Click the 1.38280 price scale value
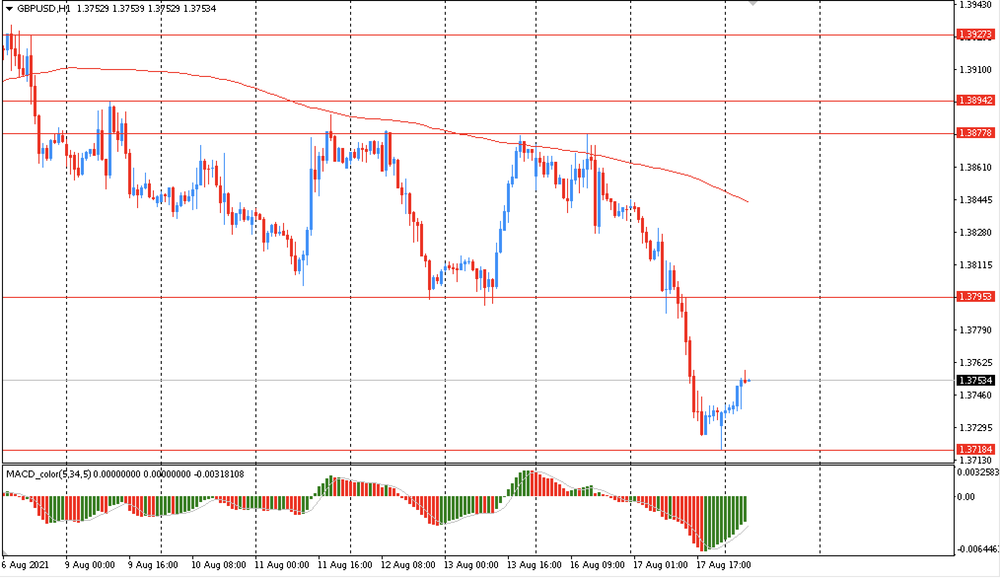This screenshot has width=1000, height=578. tap(976, 232)
